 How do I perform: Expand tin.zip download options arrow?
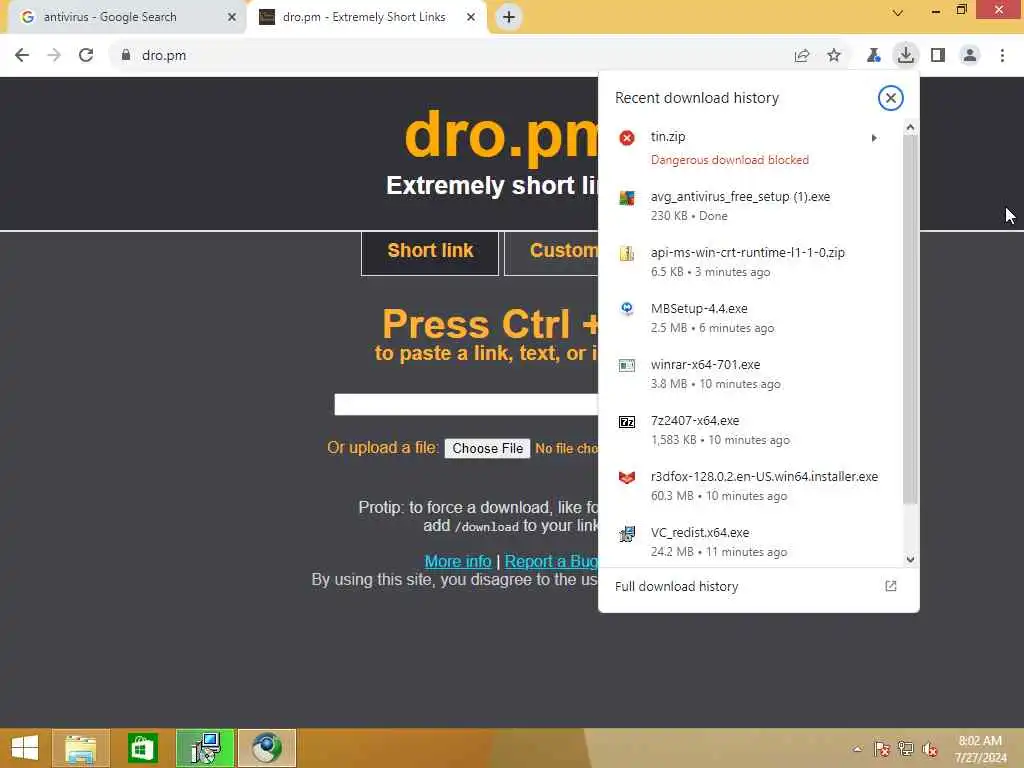874,138
